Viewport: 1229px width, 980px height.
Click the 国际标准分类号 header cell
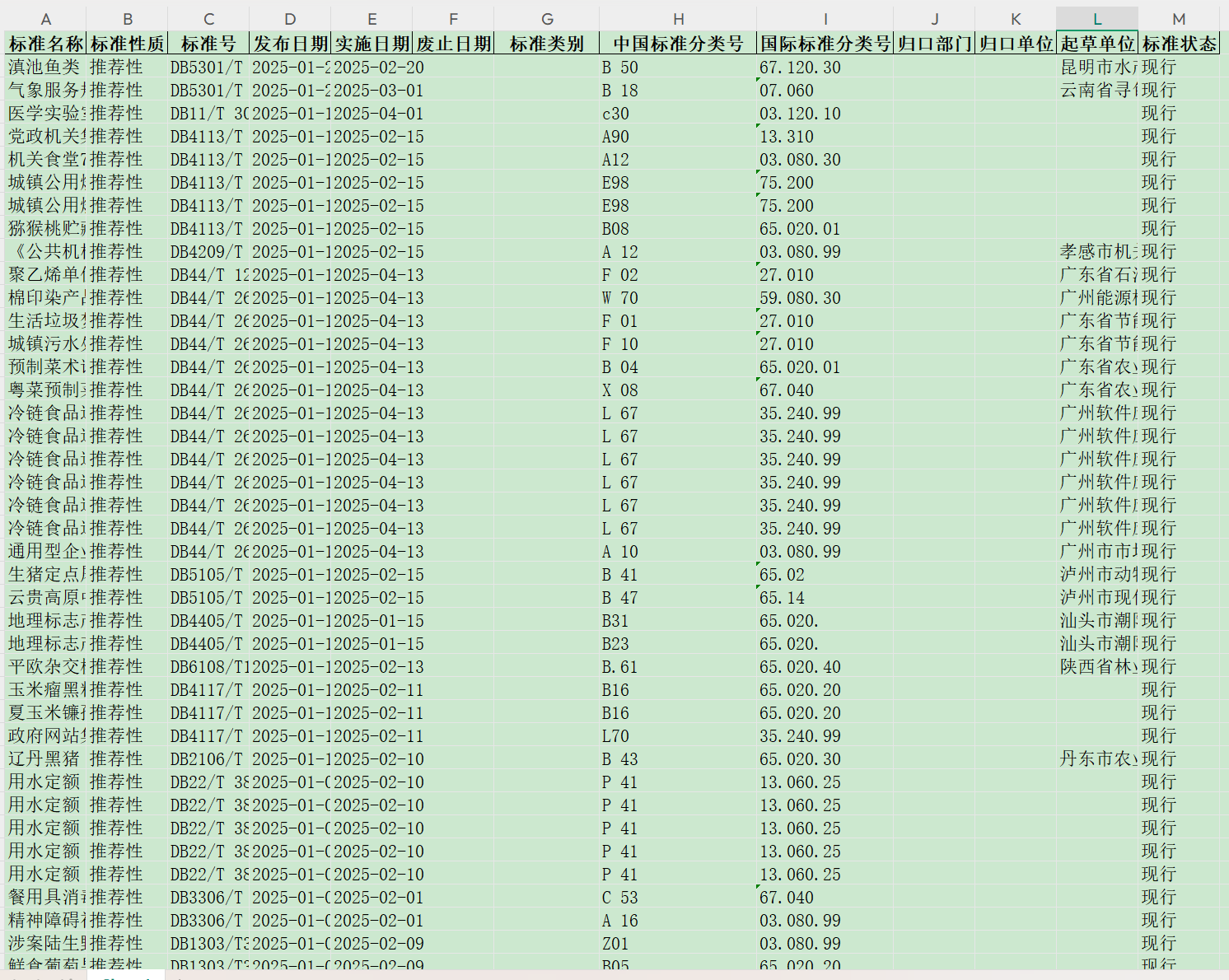coord(825,44)
